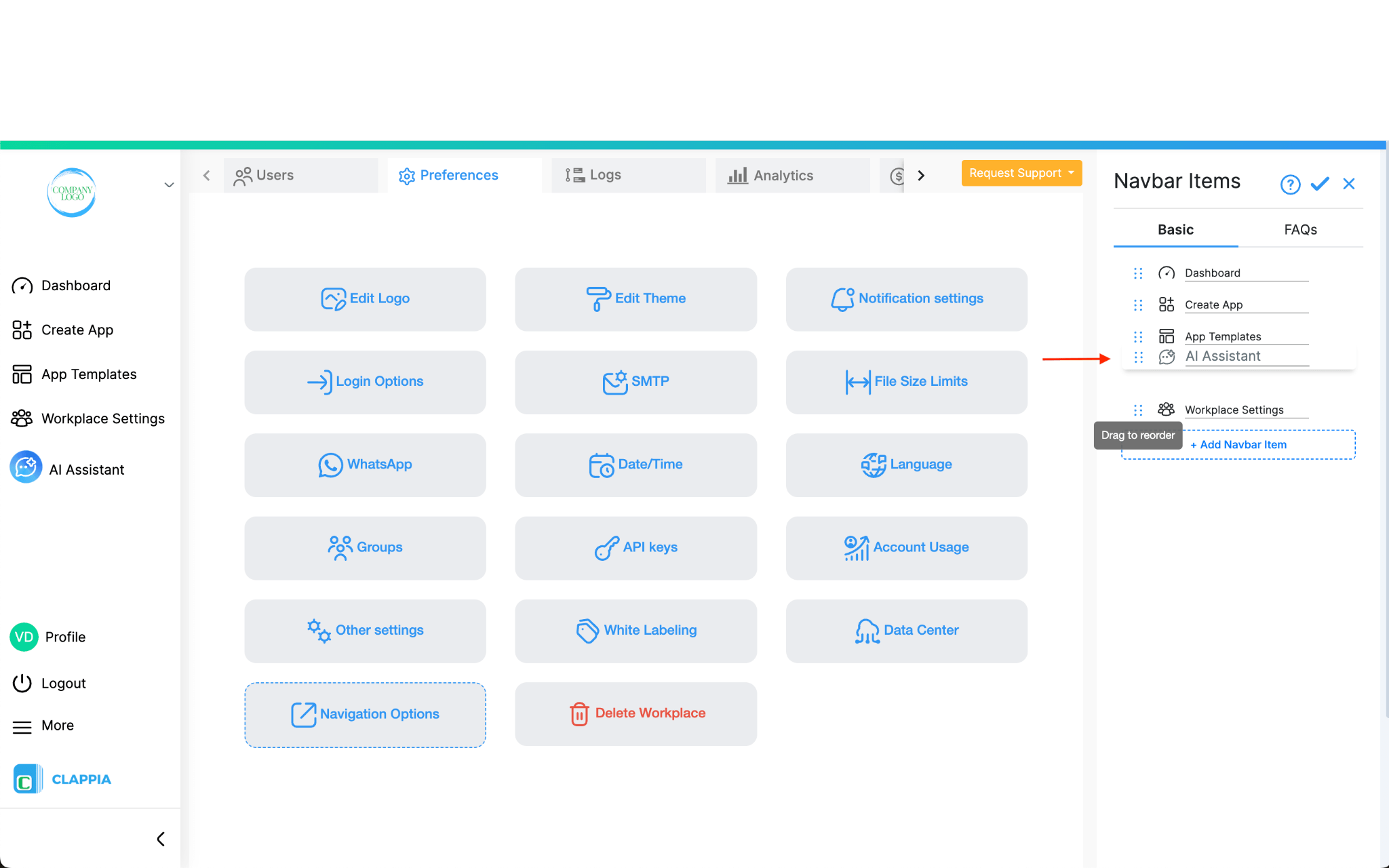1389x868 pixels.
Task: Open the More hamburger menu
Action: pyautogui.click(x=22, y=727)
